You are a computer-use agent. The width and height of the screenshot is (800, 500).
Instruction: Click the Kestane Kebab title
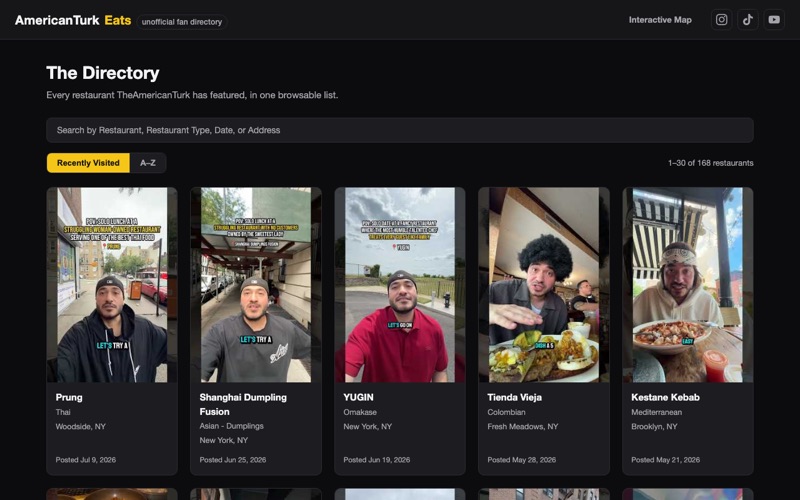(665, 397)
